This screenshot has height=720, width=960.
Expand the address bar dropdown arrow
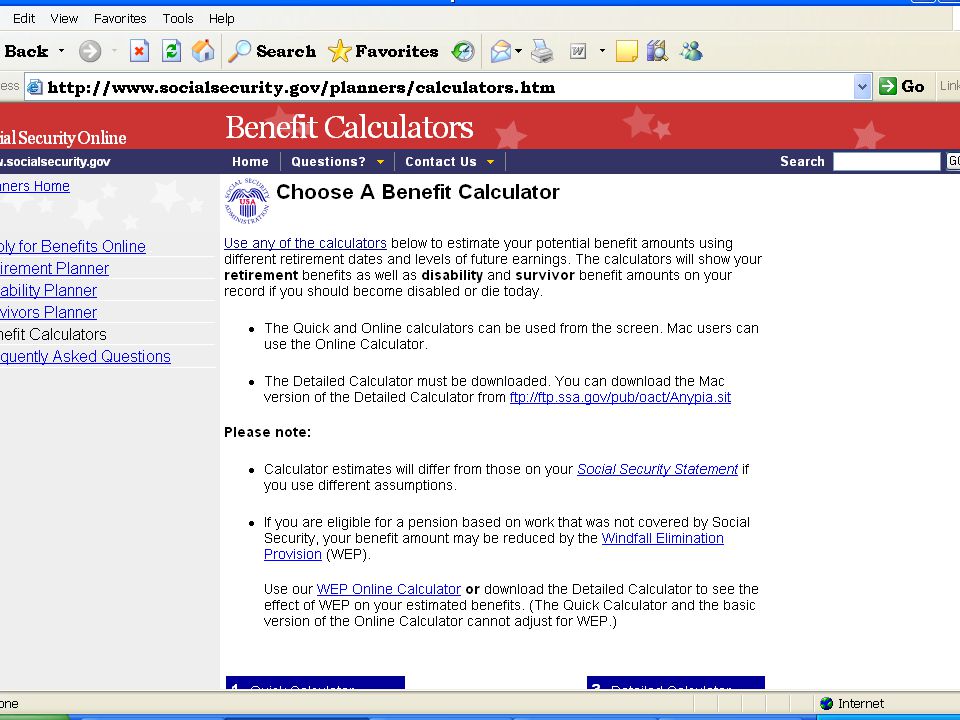tap(862, 87)
